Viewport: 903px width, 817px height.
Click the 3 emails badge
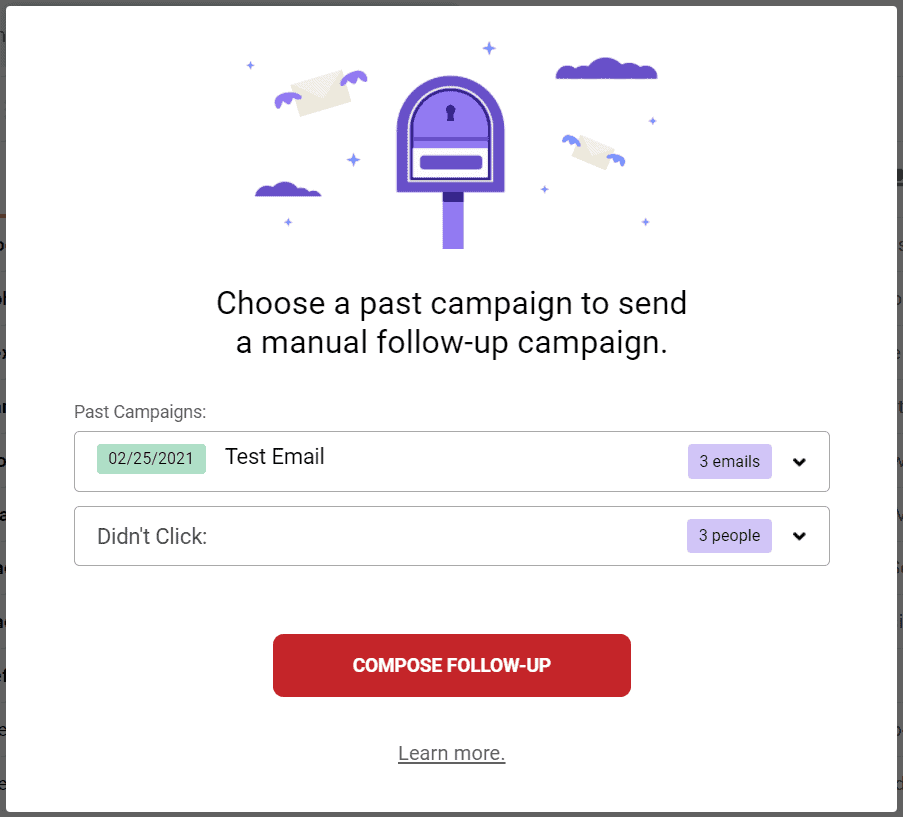[x=730, y=461]
